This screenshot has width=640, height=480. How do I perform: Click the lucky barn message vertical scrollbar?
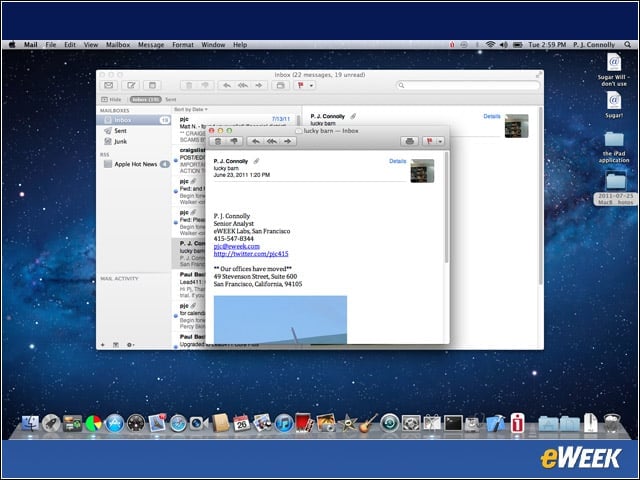447,207
